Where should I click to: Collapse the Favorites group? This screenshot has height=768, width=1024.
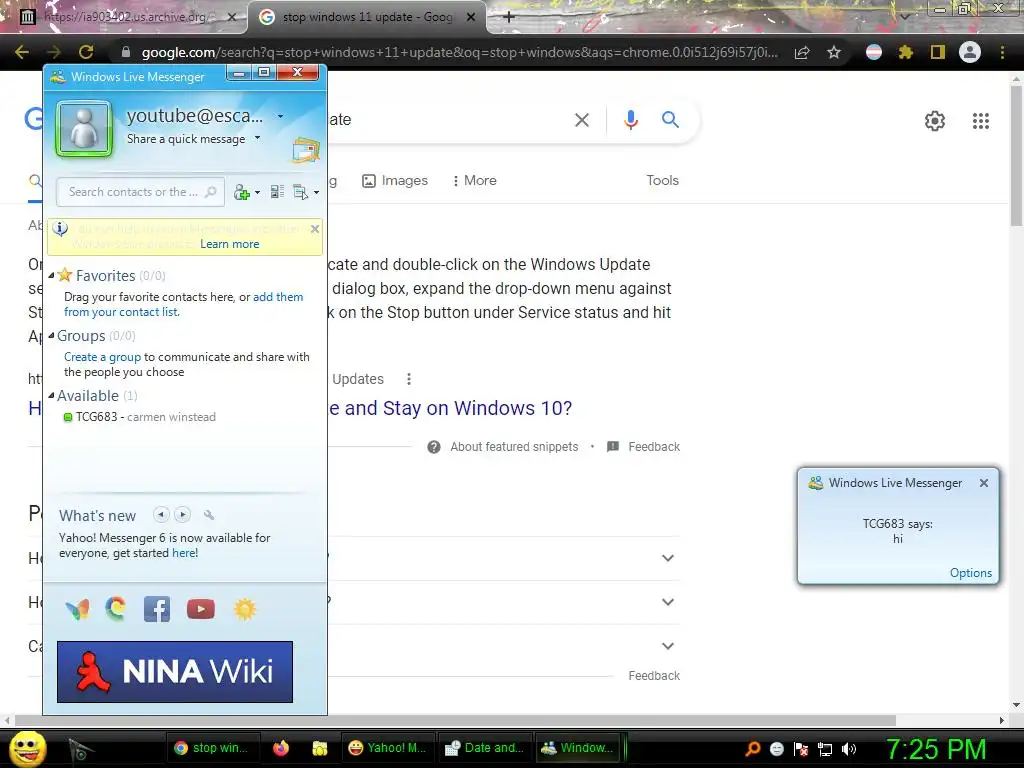[52, 276]
